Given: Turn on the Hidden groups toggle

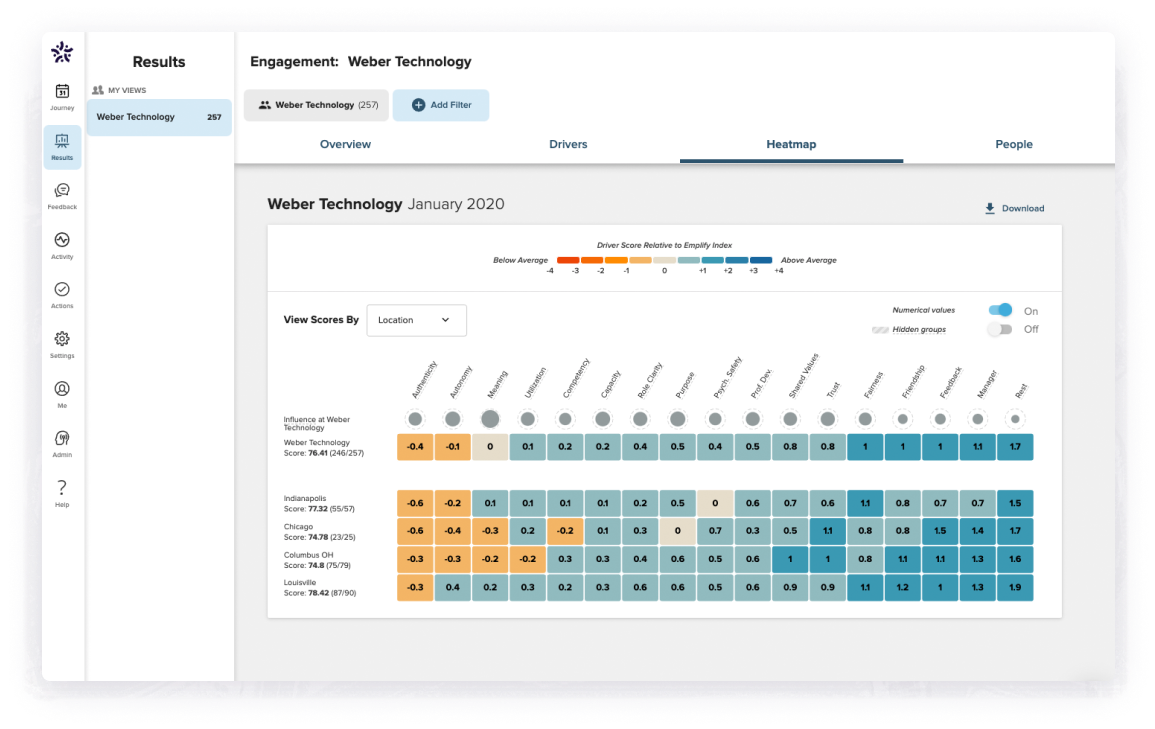Looking at the screenshot, I should click(1000, 329).
